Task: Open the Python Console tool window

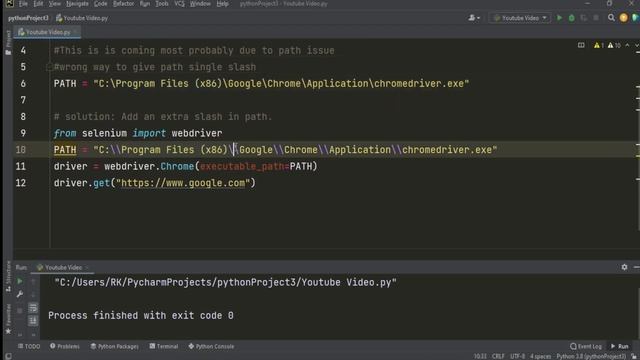Action: [x=211, y=346]
